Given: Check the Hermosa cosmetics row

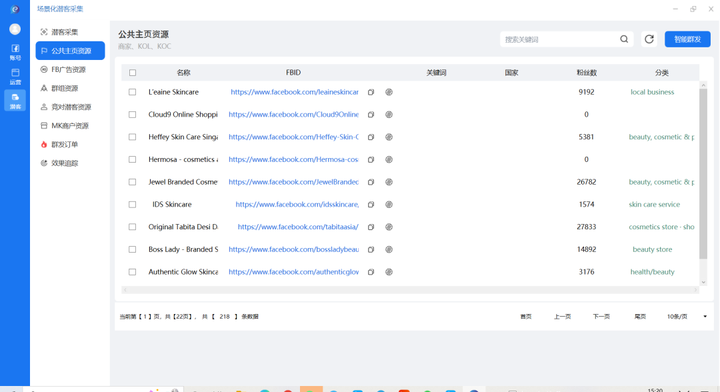Looking at the screenshot, I should point(132,160).
